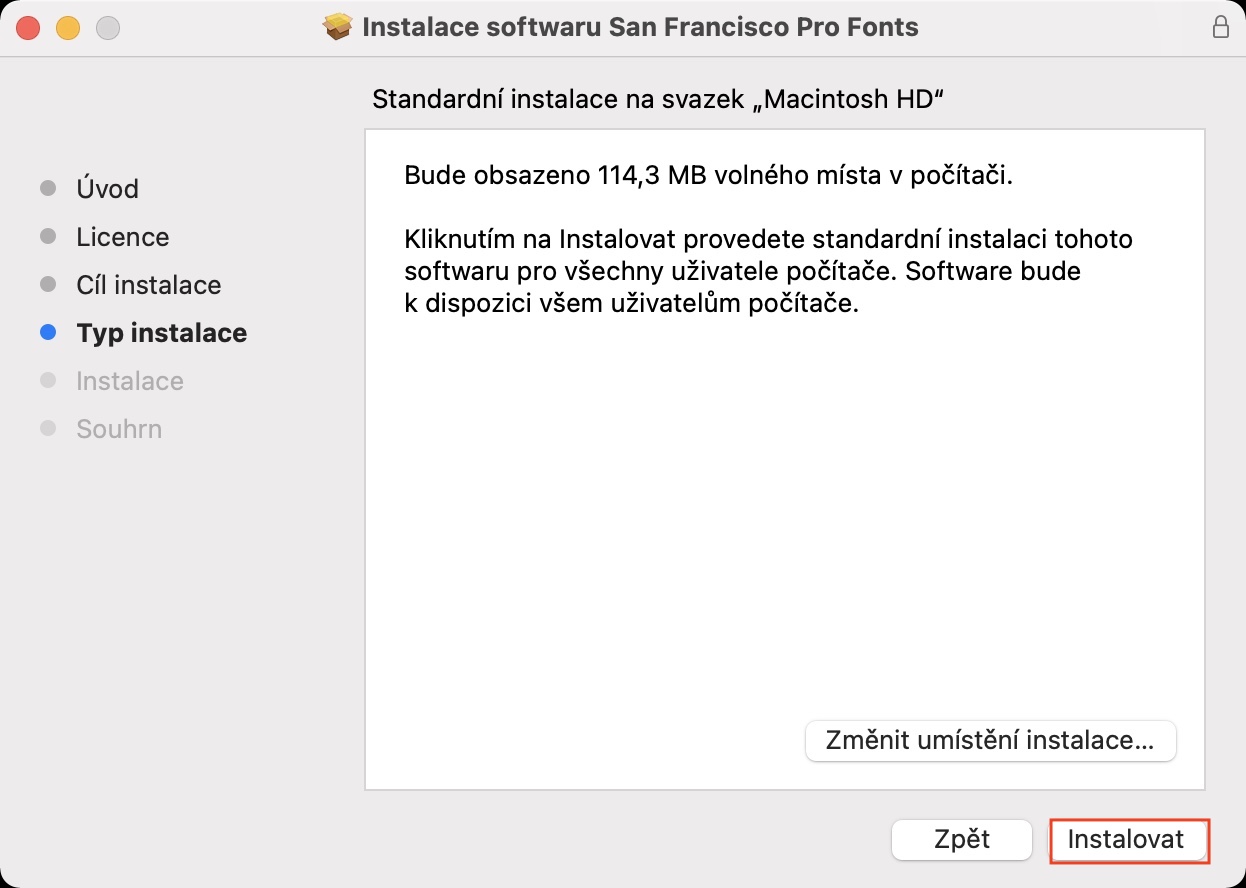The height and width of the screenshot is (888, 1246).
Task: Select the Licence step in sidebar
Action: (x=122, y=237)
